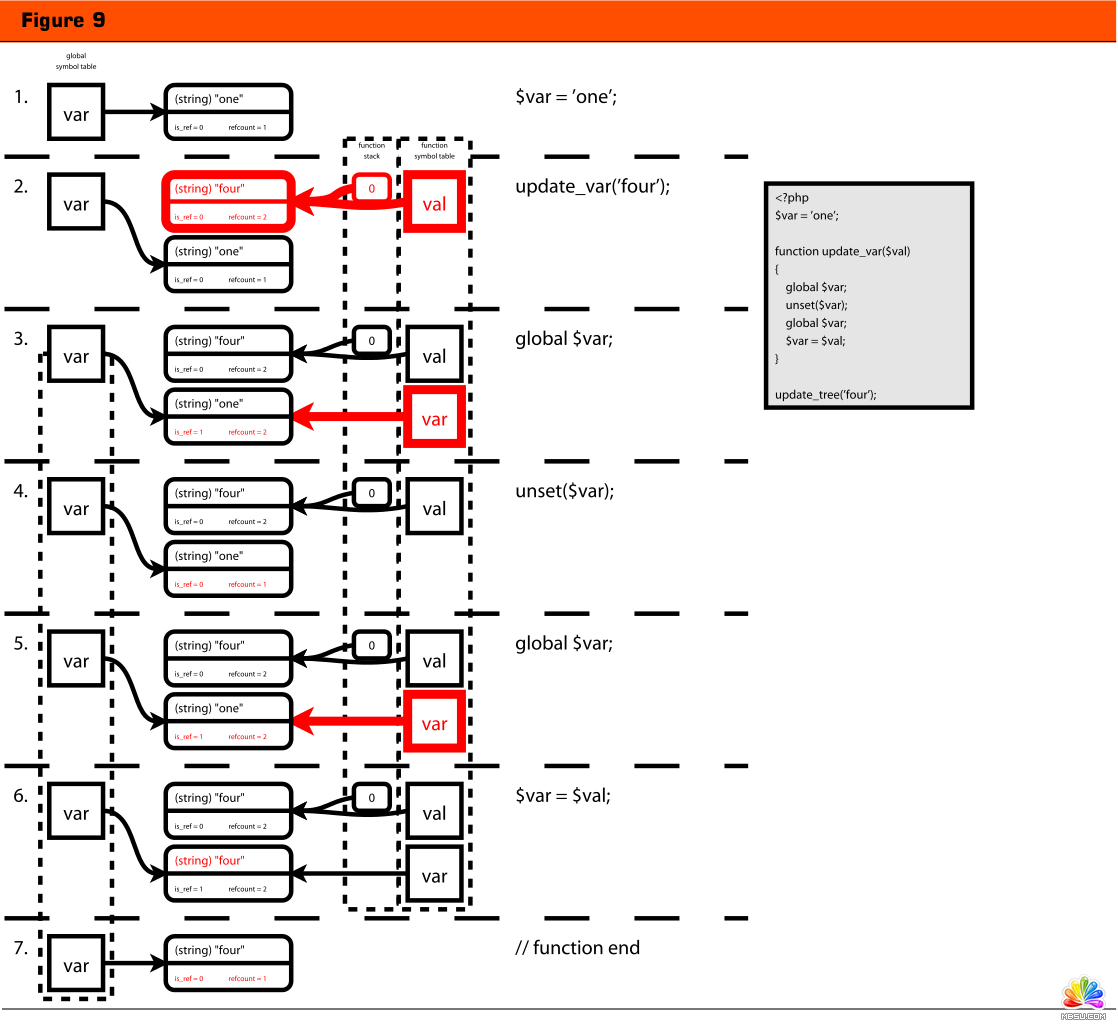Click the gray PHP code listing box
This screenshot has height=1030, width=1118.
(868, 295)
